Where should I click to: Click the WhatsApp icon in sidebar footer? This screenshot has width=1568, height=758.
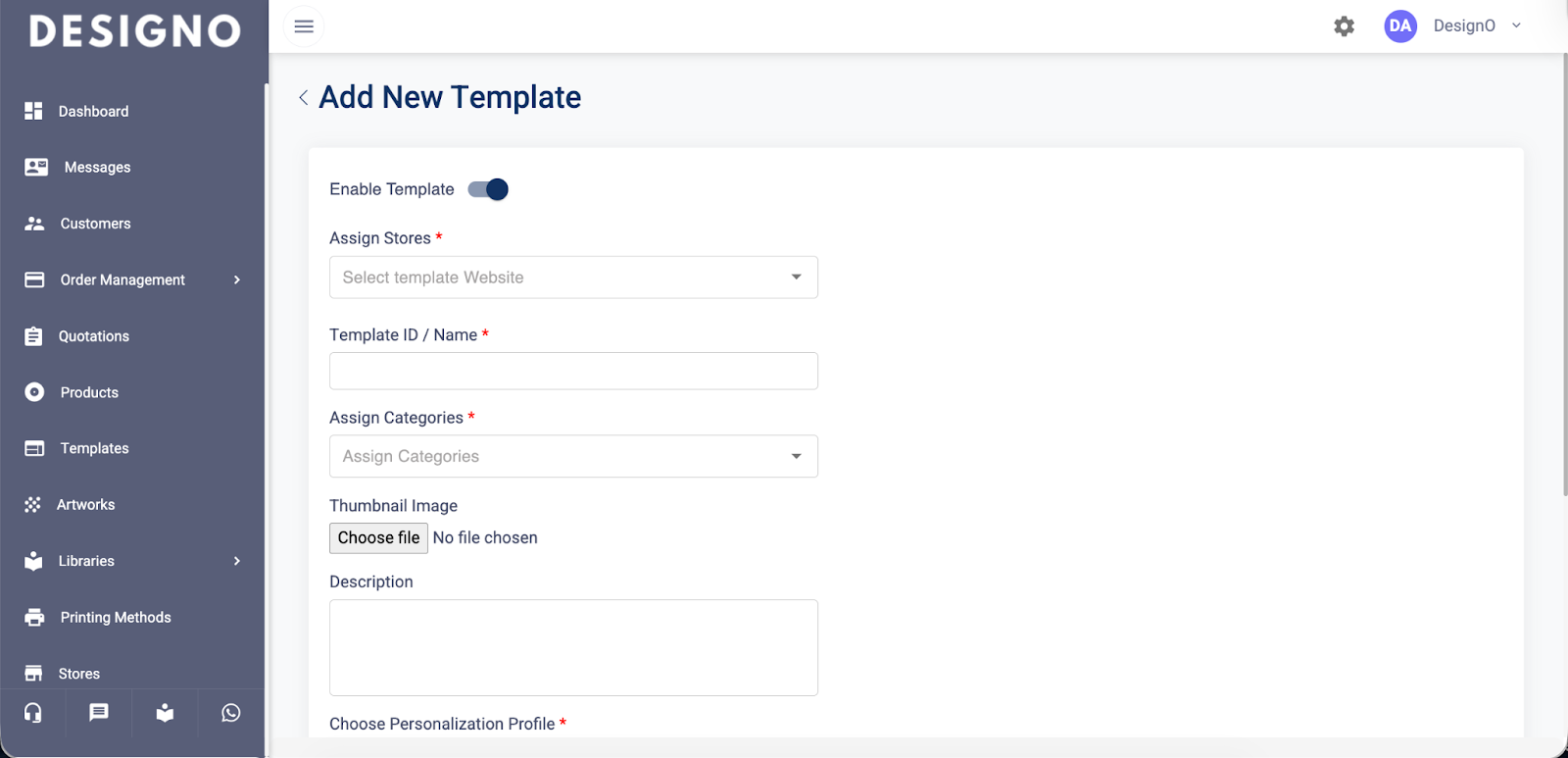click(x=231, y=713)
